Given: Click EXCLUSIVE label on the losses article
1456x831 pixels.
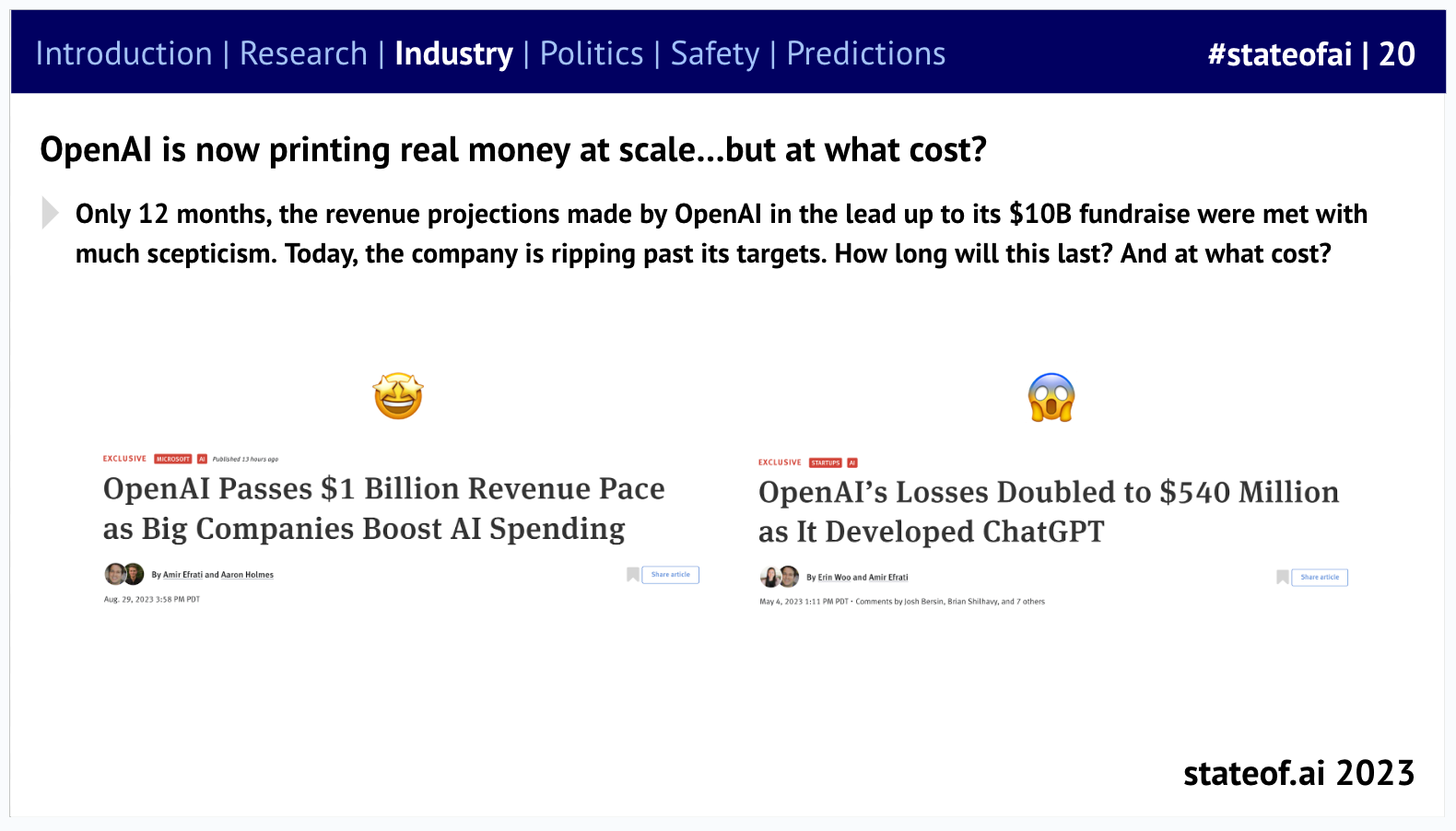Looking at the screenshot, I should (x=780, y=462).
